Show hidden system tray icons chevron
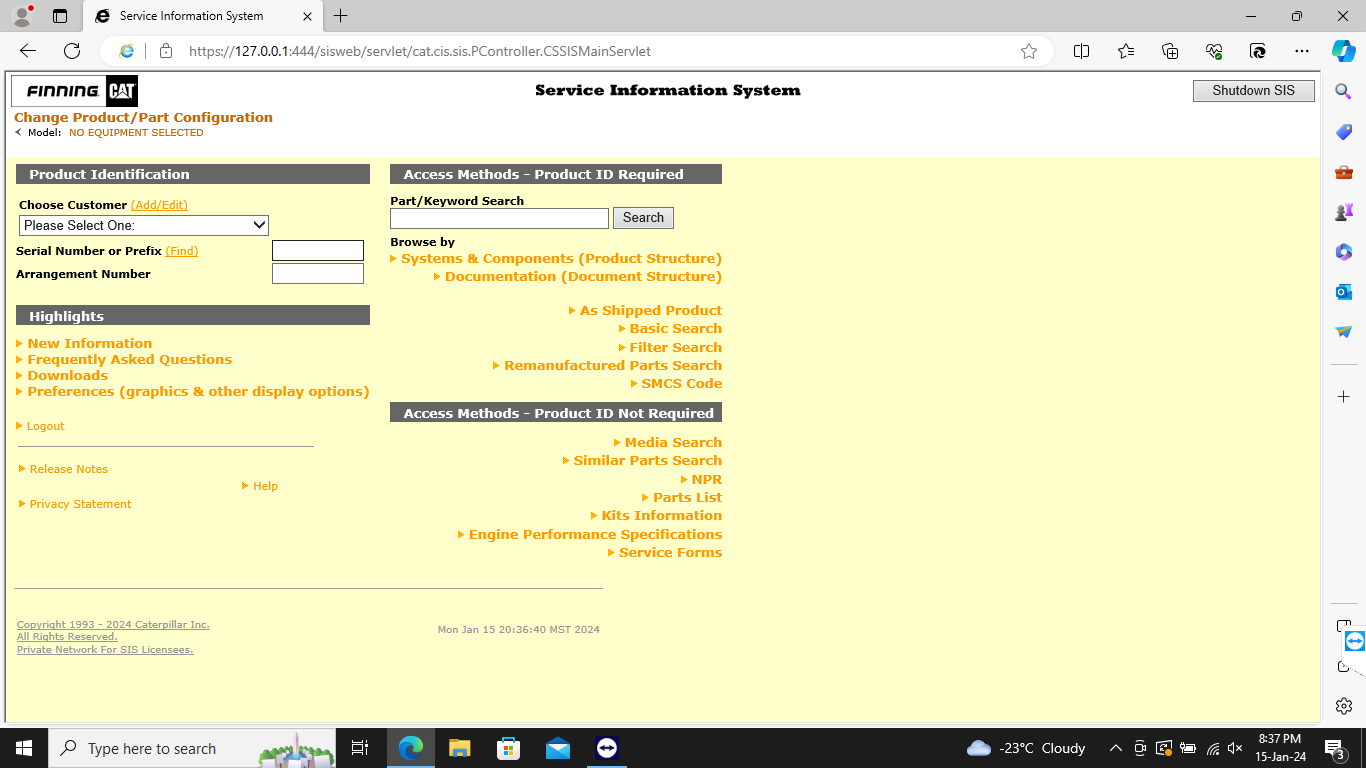Viewport: 1366px width, 768px height. tap(1116, 748)
